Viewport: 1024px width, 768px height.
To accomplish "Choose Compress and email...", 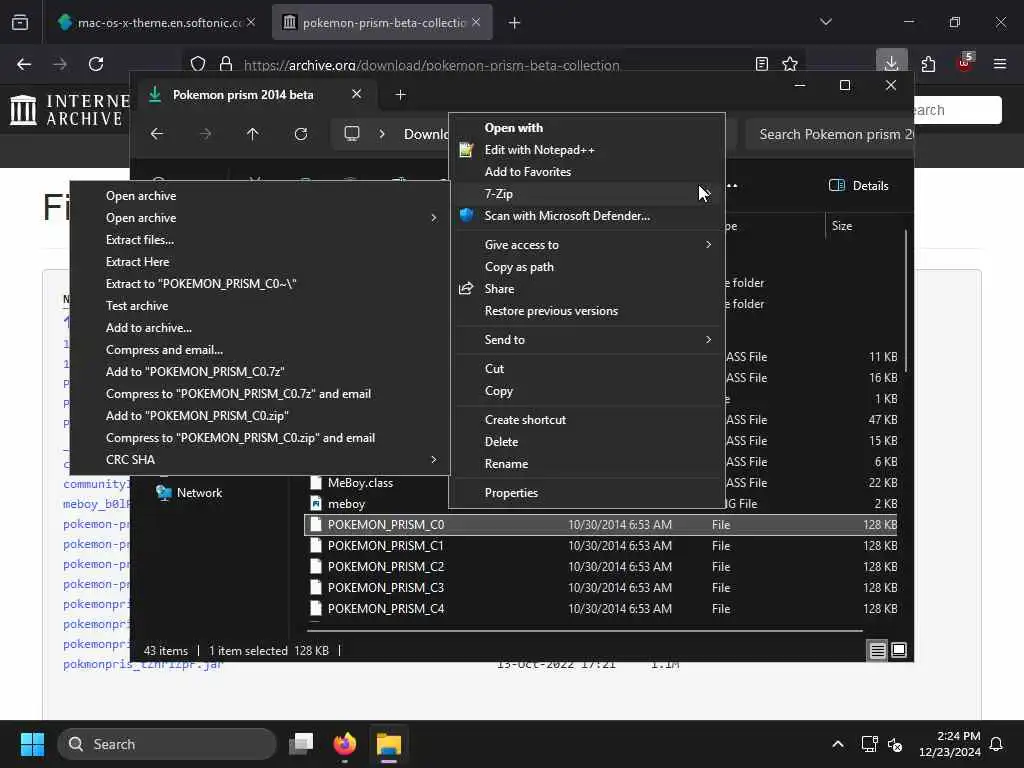I will coord(259,350).
